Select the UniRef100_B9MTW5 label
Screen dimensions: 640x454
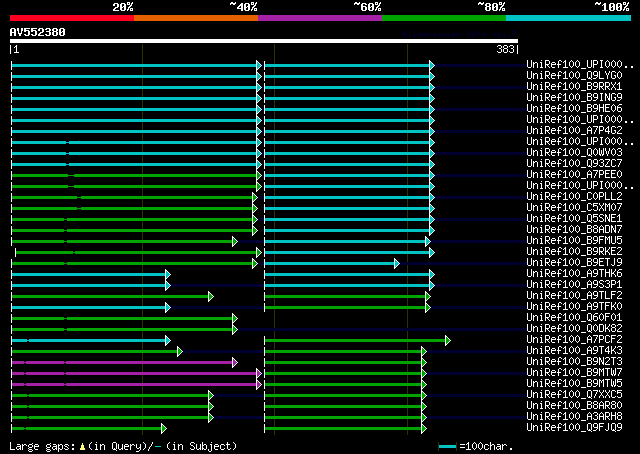pos(574,384)
